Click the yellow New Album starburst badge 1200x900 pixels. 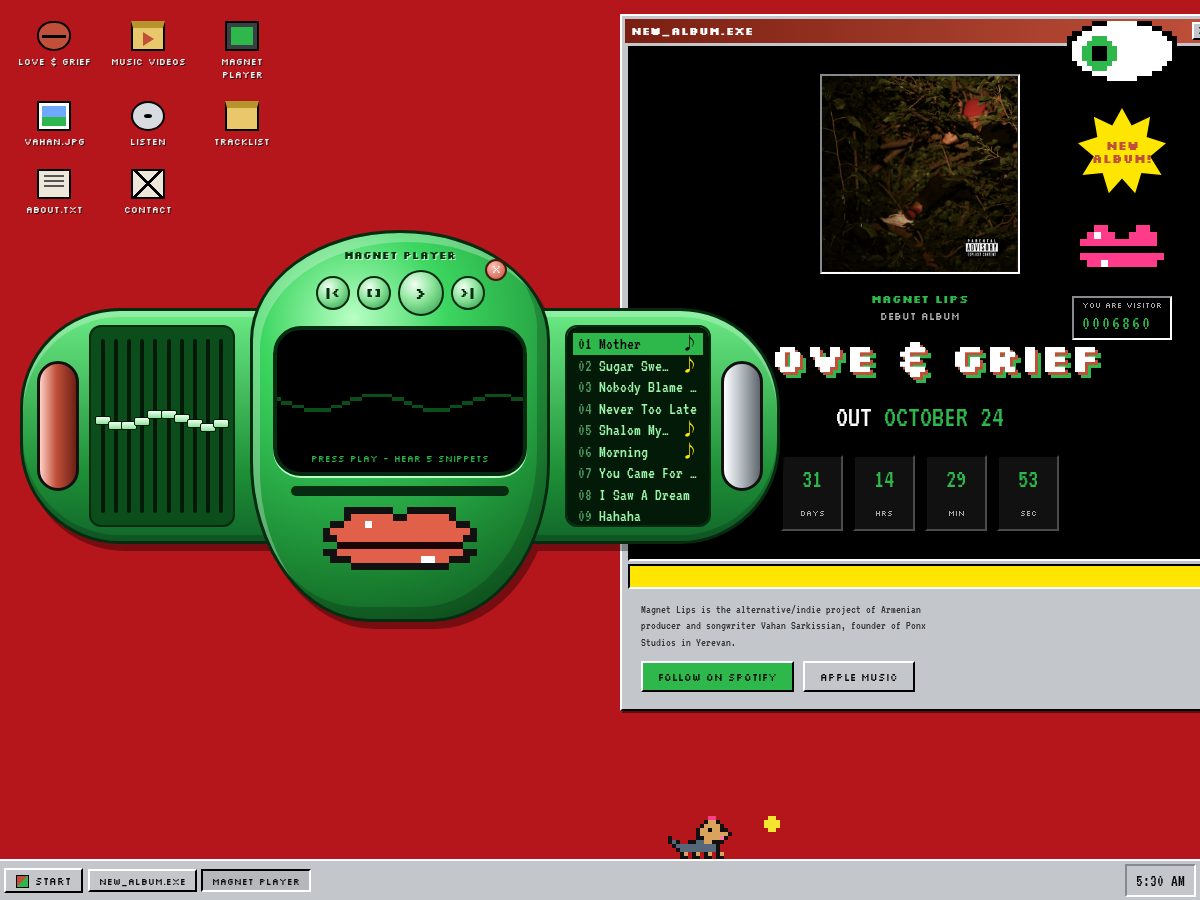[1122, 151]
